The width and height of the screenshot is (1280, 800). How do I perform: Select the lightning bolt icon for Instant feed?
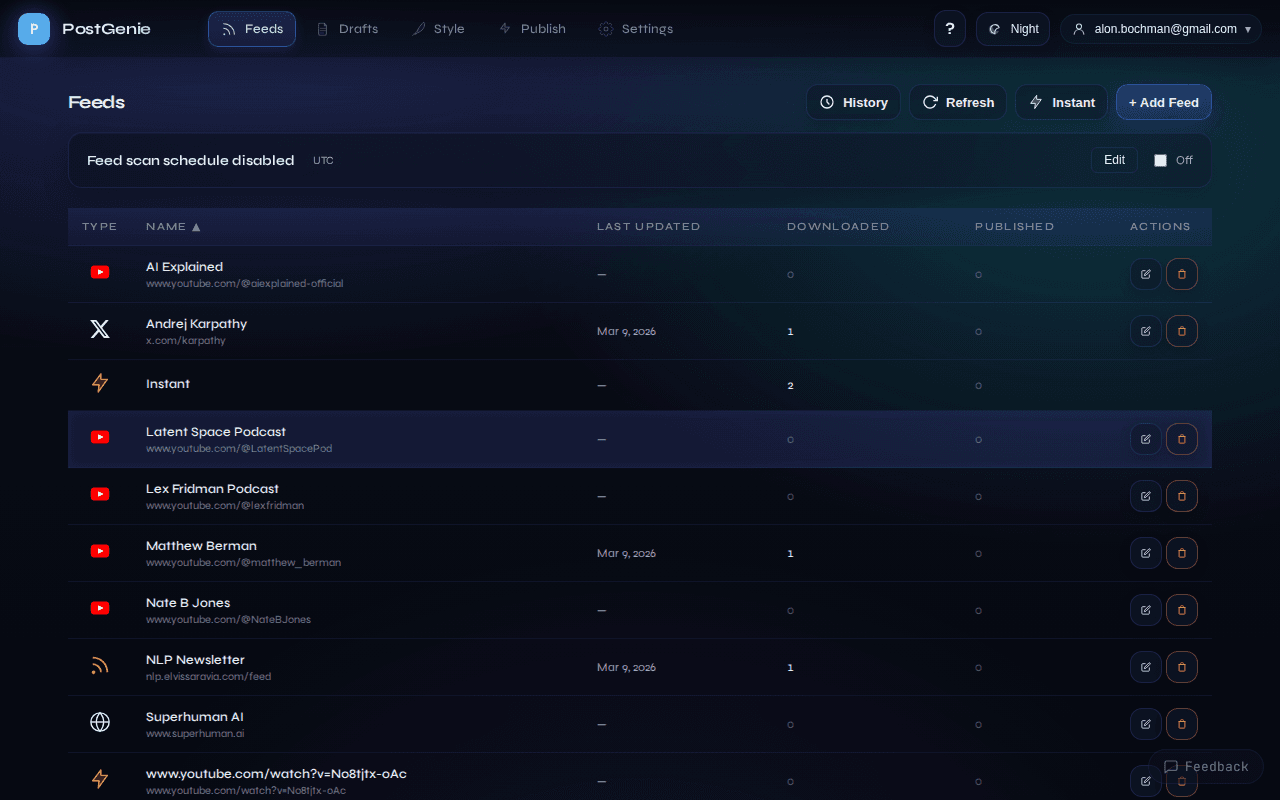tap(99, 384)
